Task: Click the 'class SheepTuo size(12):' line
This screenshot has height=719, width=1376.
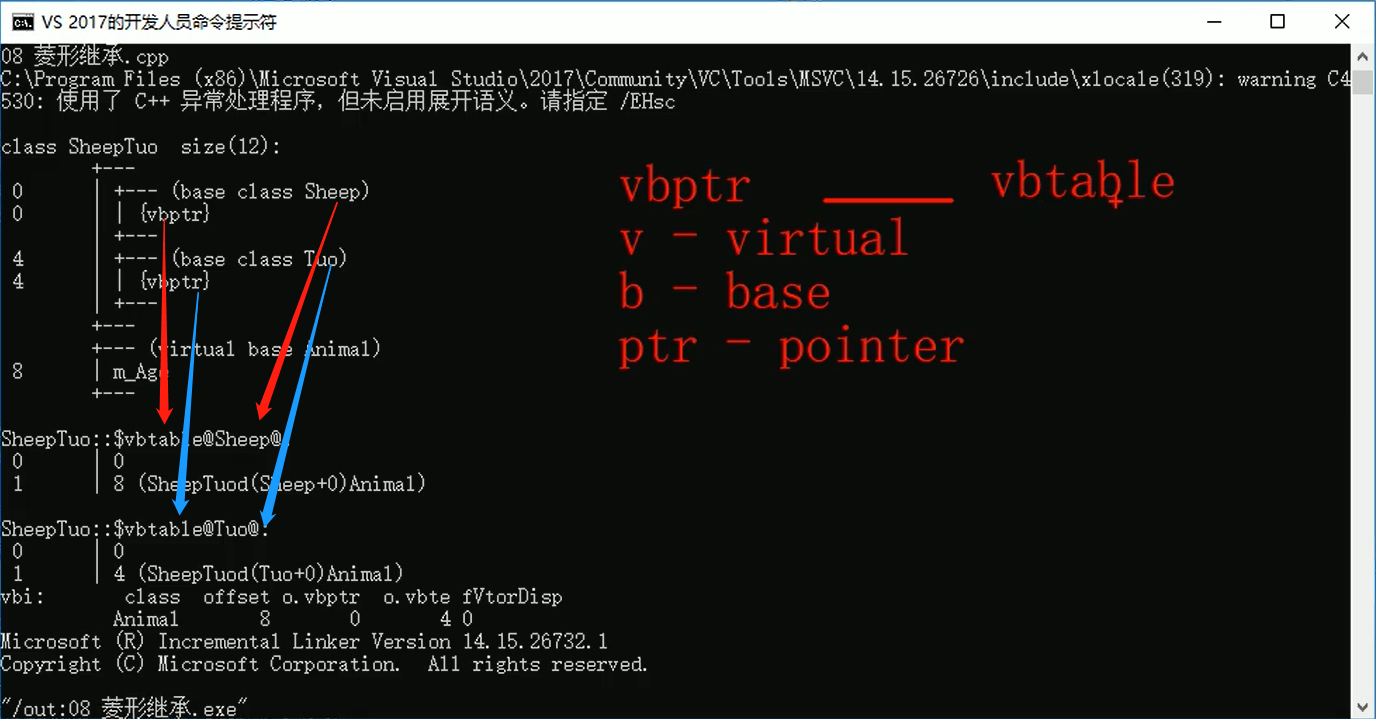Action: point(141,147)
